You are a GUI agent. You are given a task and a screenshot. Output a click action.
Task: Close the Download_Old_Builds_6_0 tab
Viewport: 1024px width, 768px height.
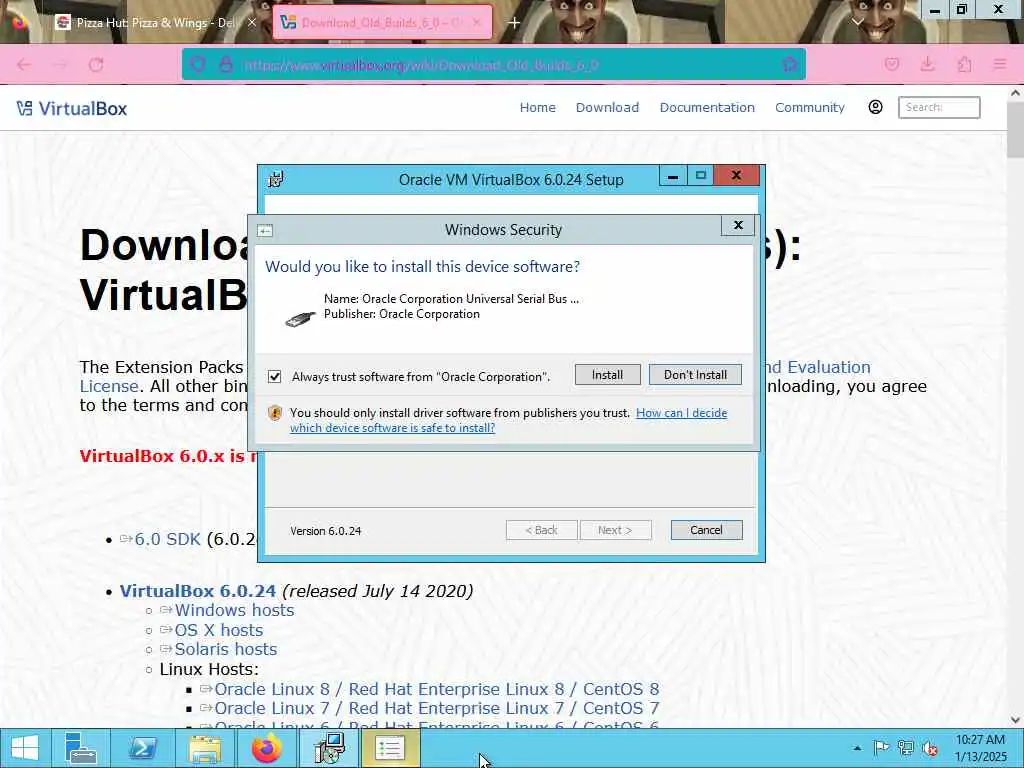point(477,23)
